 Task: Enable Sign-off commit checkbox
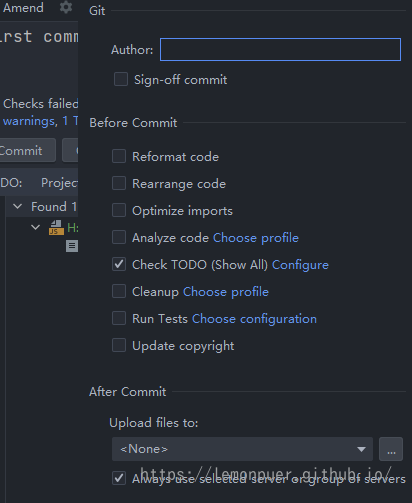121,80
